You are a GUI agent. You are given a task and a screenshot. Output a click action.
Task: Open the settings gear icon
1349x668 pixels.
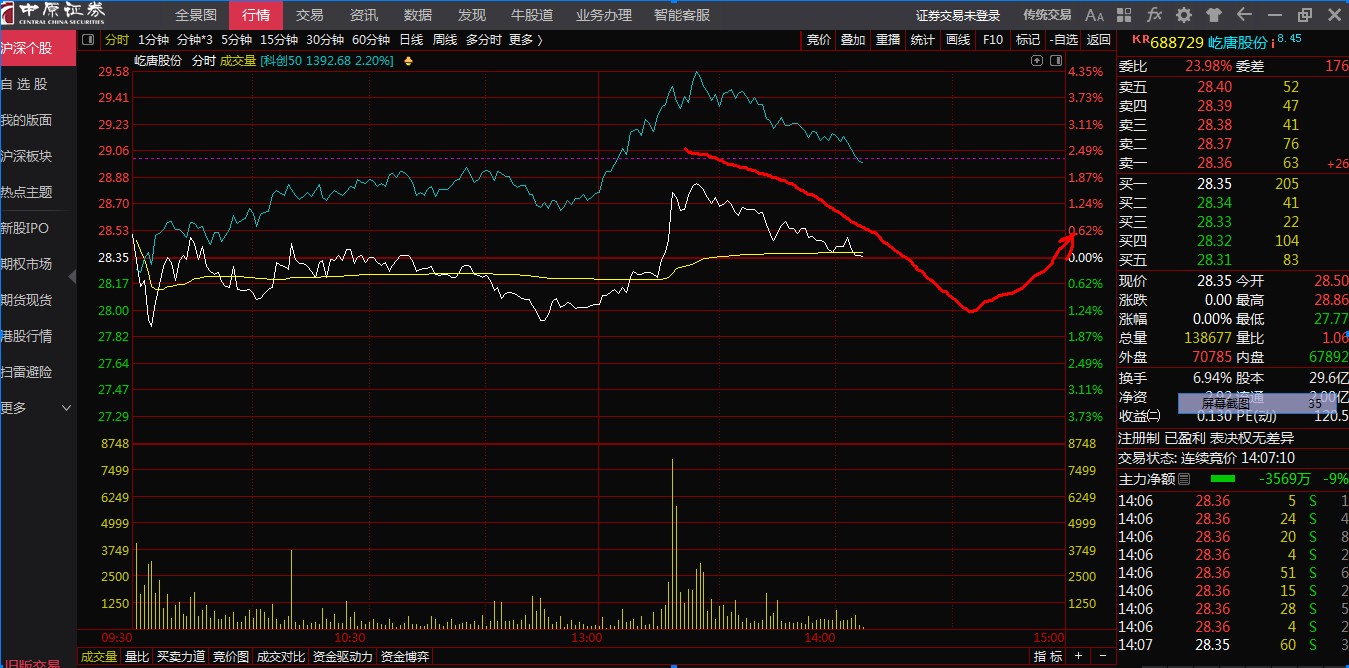point(1184,15)
